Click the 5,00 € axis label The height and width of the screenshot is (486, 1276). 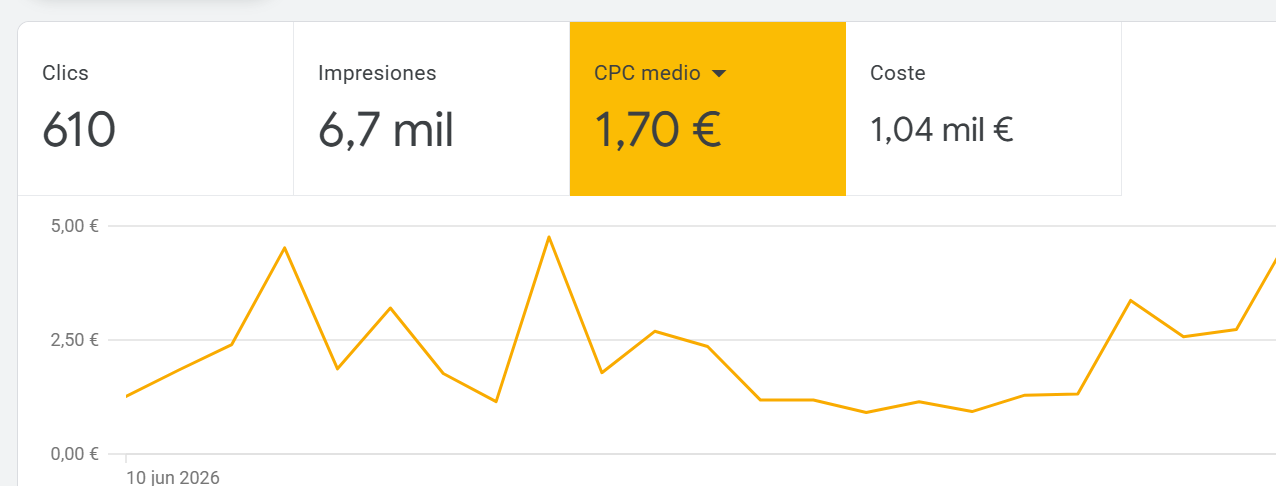[x=74, y=226]
